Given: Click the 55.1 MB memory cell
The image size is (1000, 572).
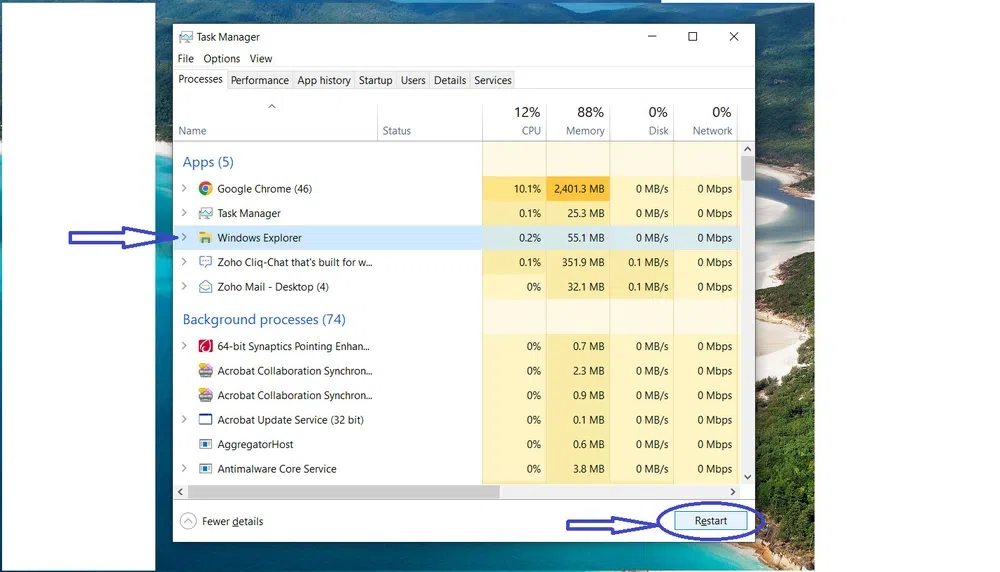Looking at the screenshot, I should [578, 238].
